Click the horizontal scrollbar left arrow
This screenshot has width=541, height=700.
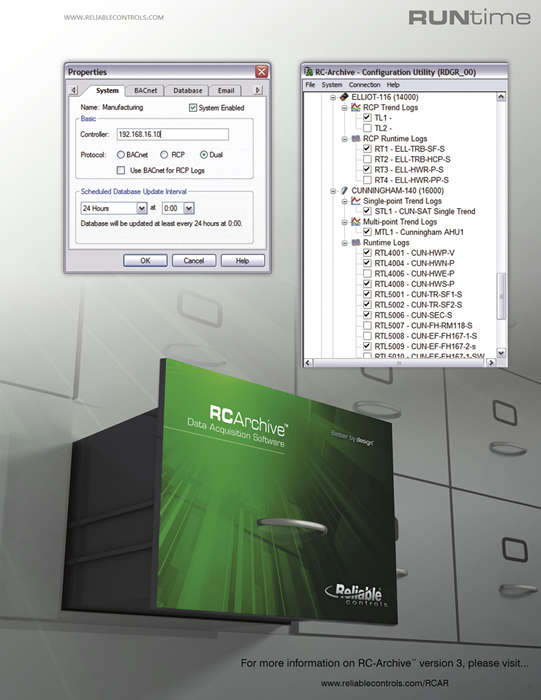click(x=308, y=362)
